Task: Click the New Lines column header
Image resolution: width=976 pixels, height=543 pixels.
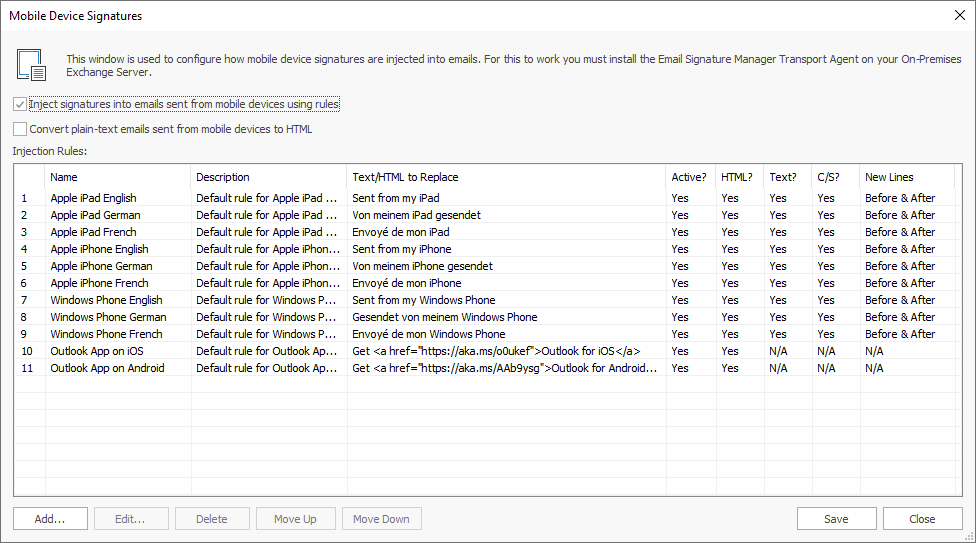Action: coord(907,177)
